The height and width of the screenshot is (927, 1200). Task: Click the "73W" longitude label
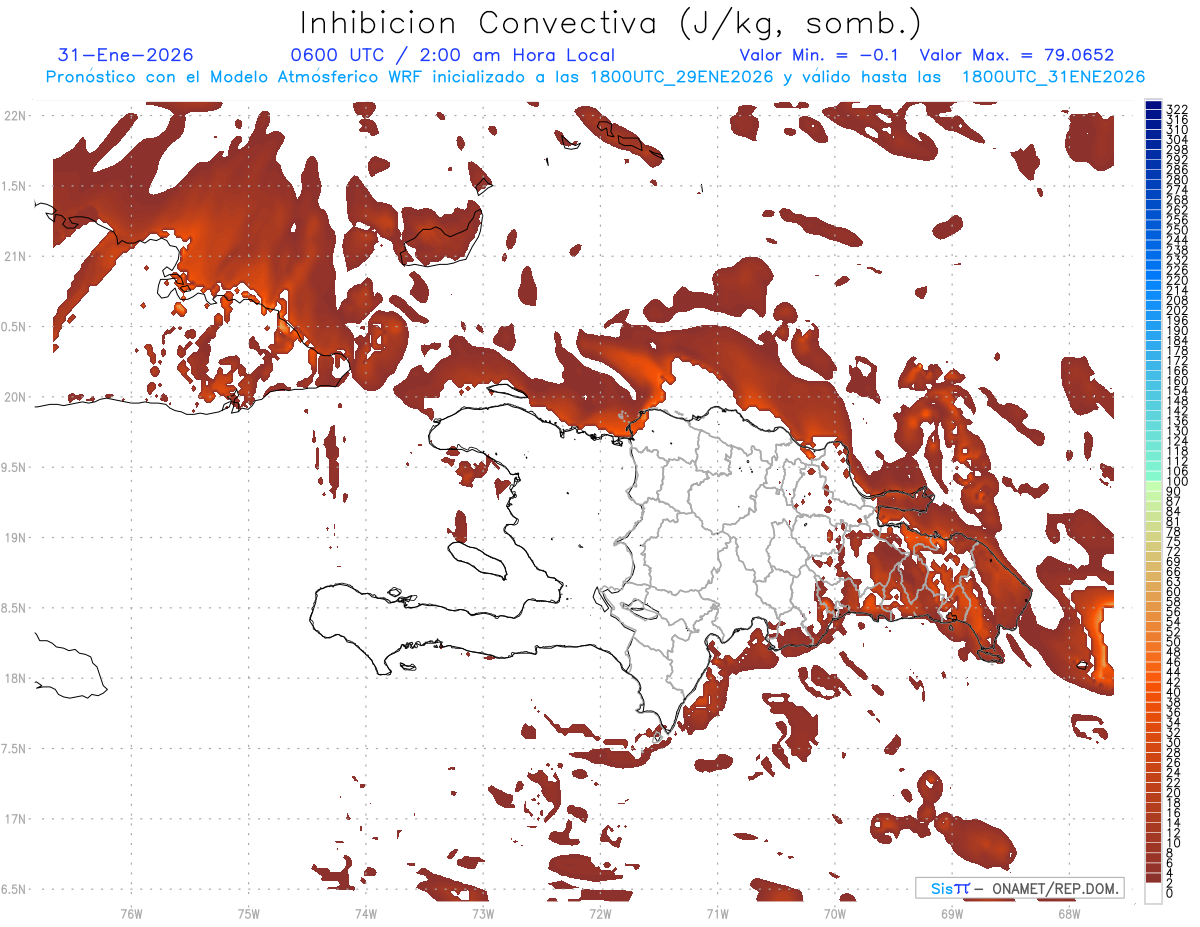(x=482, y=913)
